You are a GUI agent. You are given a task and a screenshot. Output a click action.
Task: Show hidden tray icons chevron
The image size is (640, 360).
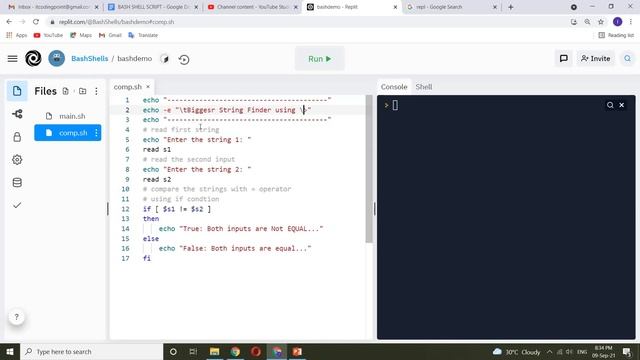pyautogui.click(x=549, y=351)
